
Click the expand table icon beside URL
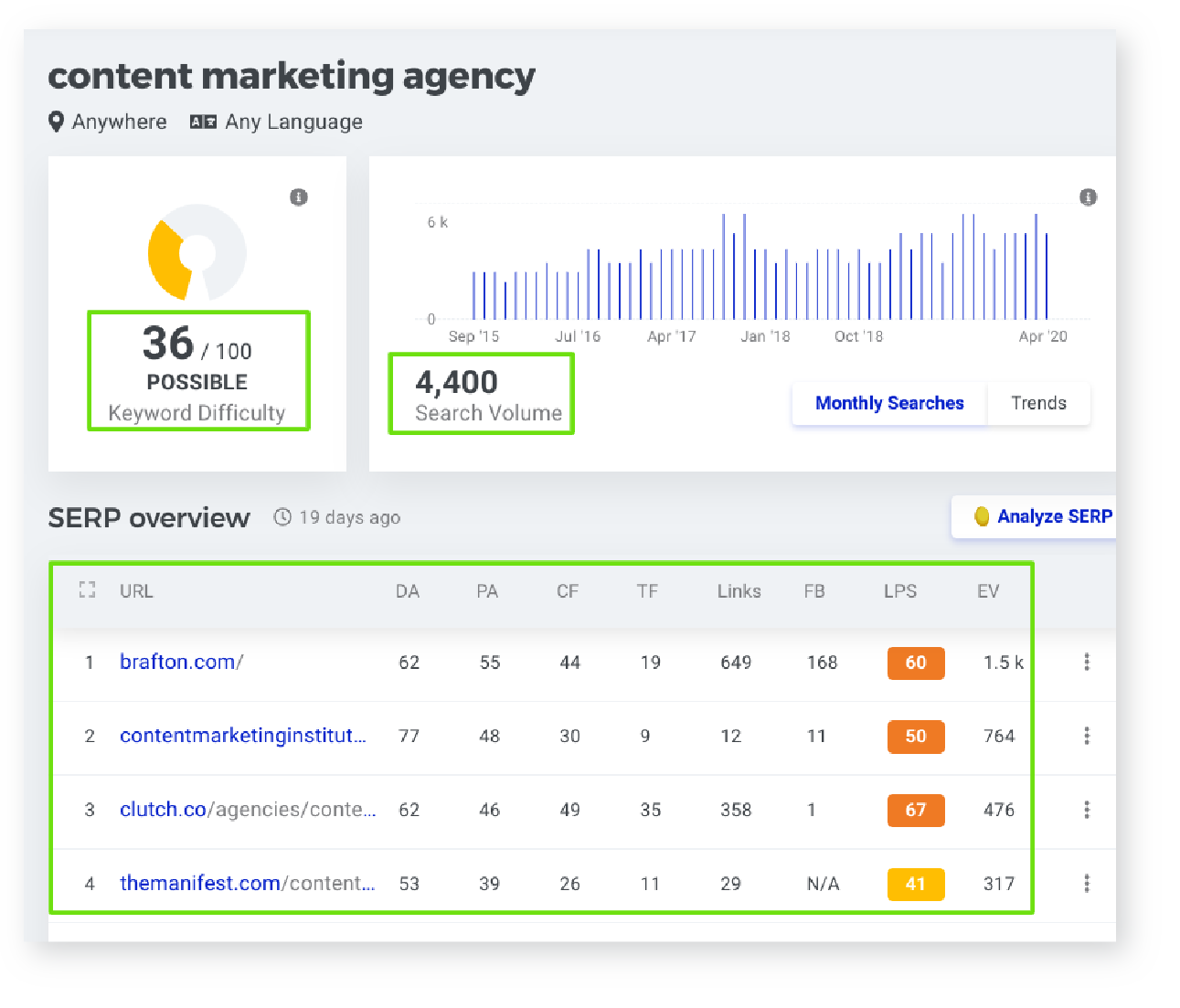88,590
